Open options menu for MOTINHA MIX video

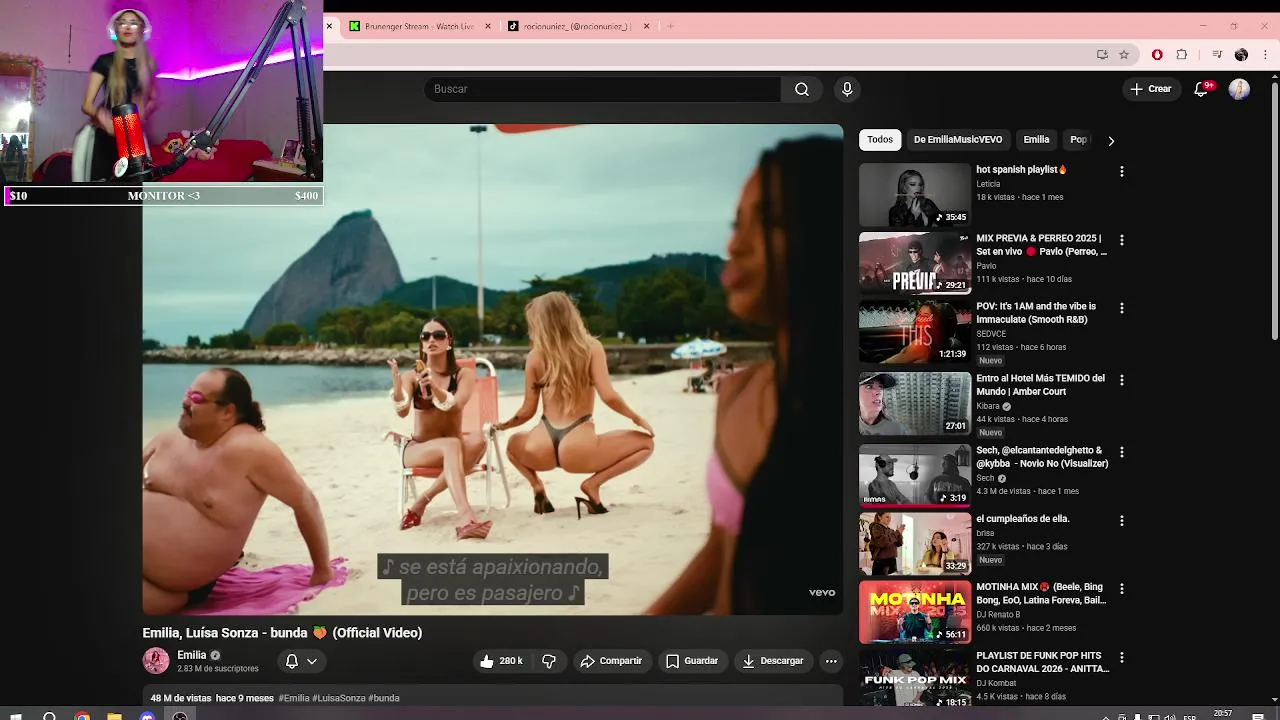(x=1122, y=589)
